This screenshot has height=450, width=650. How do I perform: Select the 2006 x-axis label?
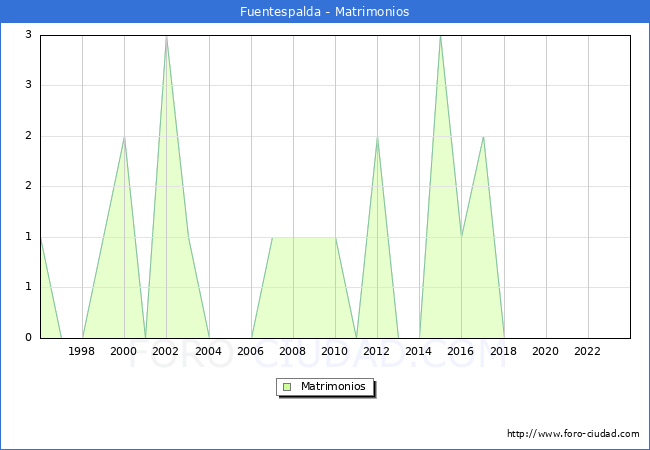pyautogui.click(x=251, y=351)
